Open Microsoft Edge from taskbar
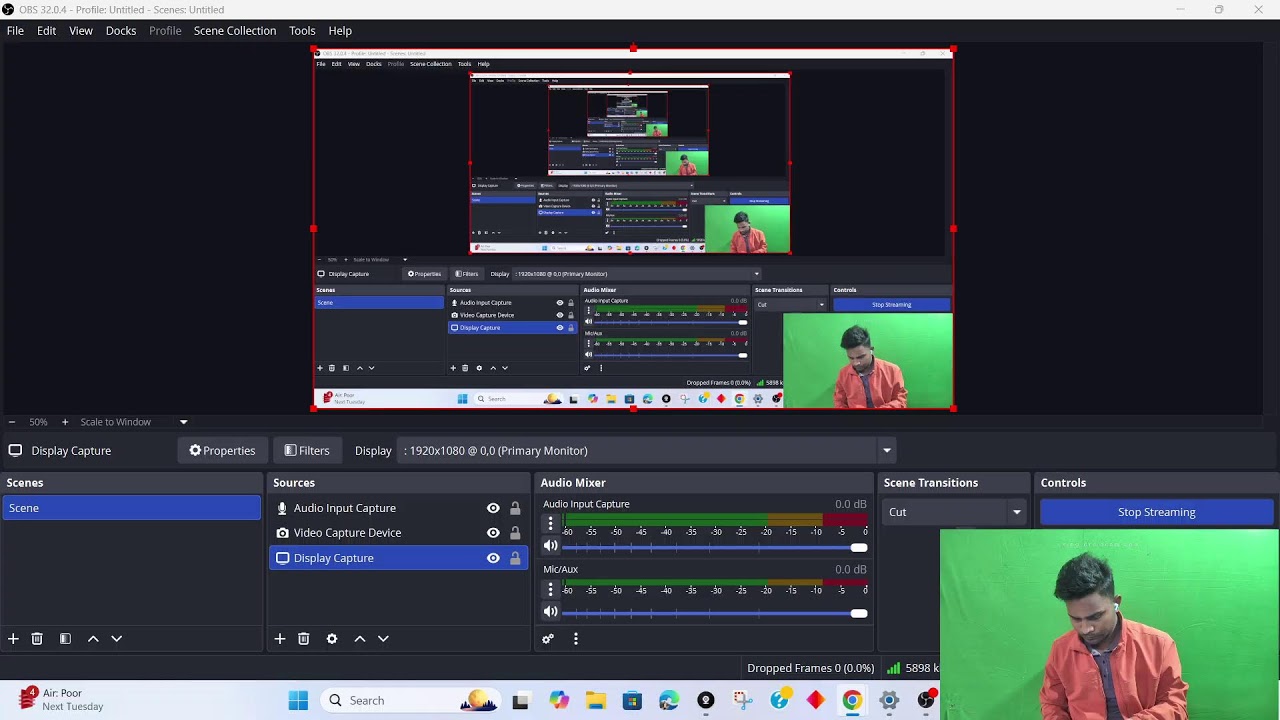Viewport: 1280px width, 720px height. point(669,700)
